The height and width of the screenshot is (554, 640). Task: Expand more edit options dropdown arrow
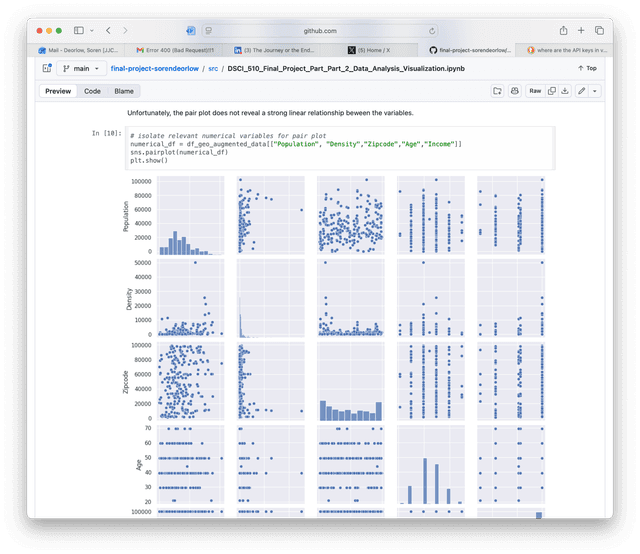point(594,91)
